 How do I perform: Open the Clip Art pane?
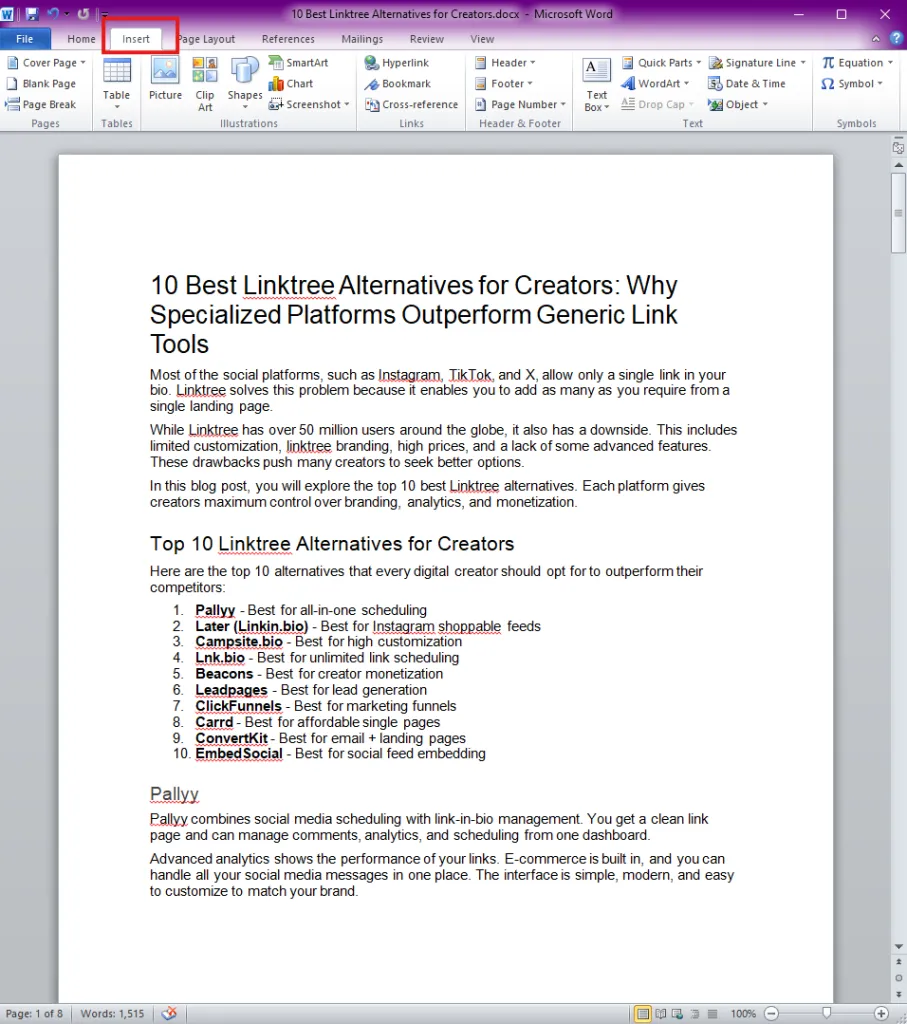tap(205, 84)
